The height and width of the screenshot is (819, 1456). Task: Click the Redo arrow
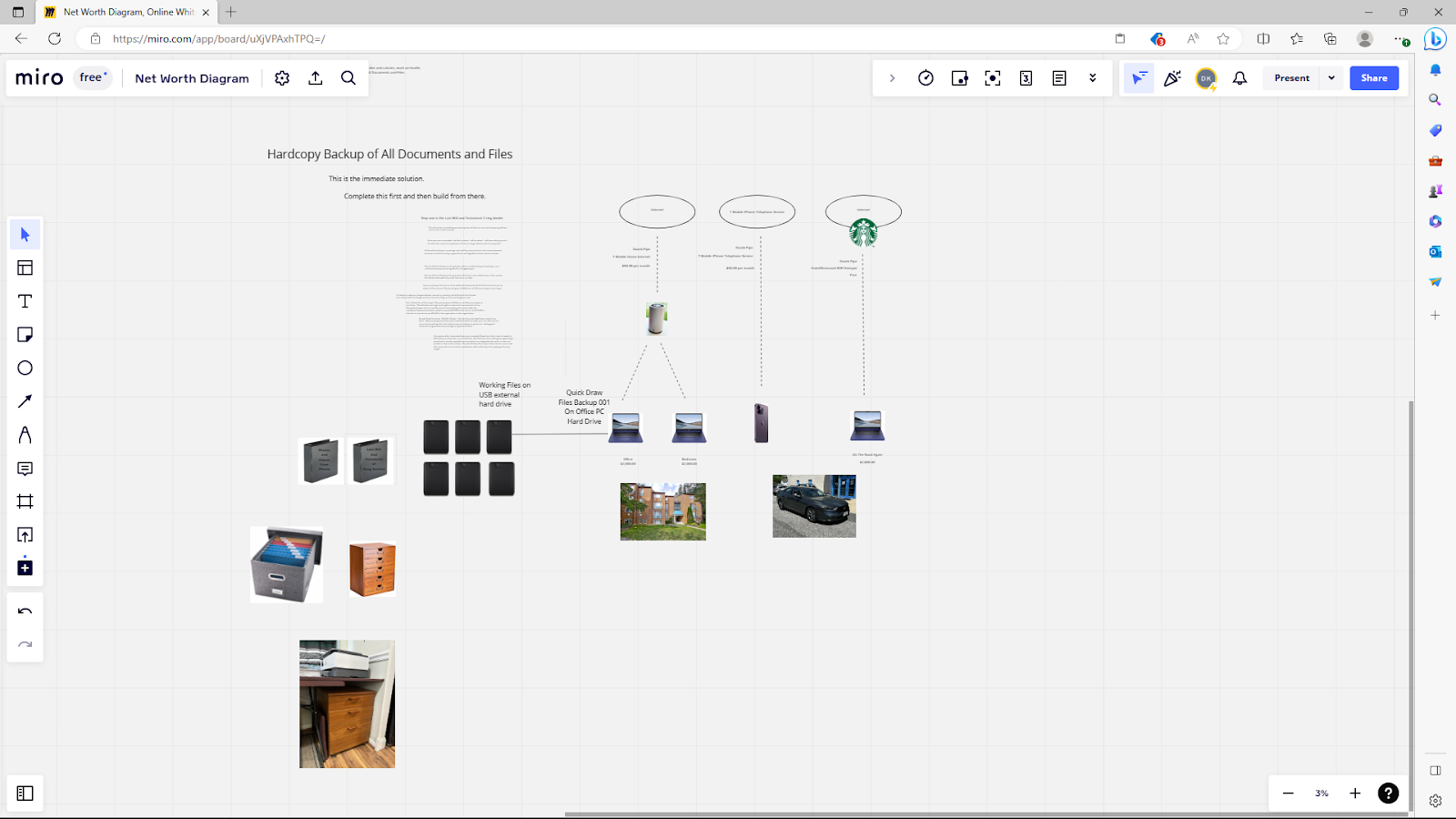coord(25,645)
